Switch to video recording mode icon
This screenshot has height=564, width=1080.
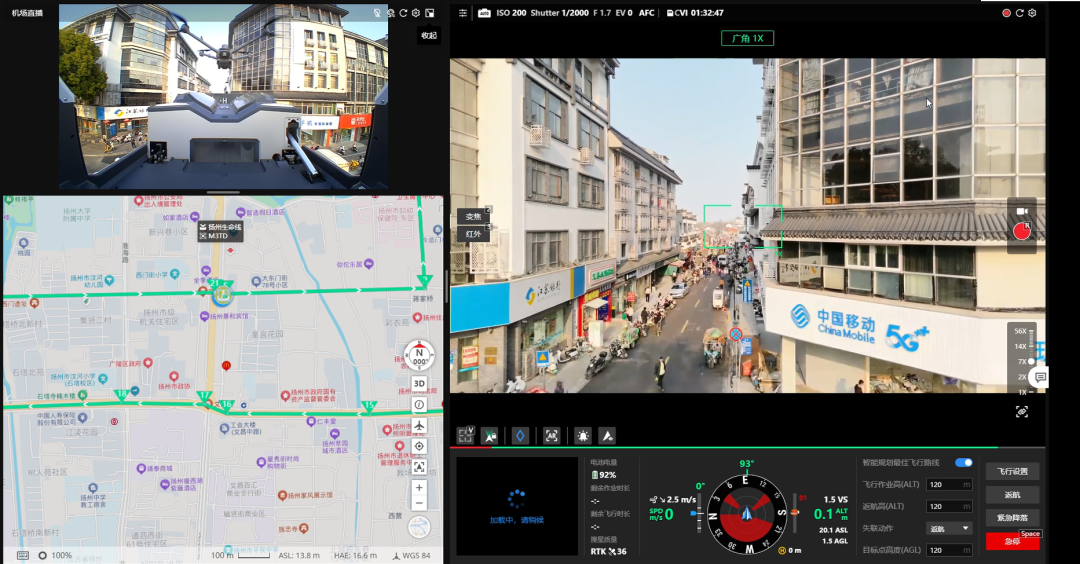coord(1022,211)
